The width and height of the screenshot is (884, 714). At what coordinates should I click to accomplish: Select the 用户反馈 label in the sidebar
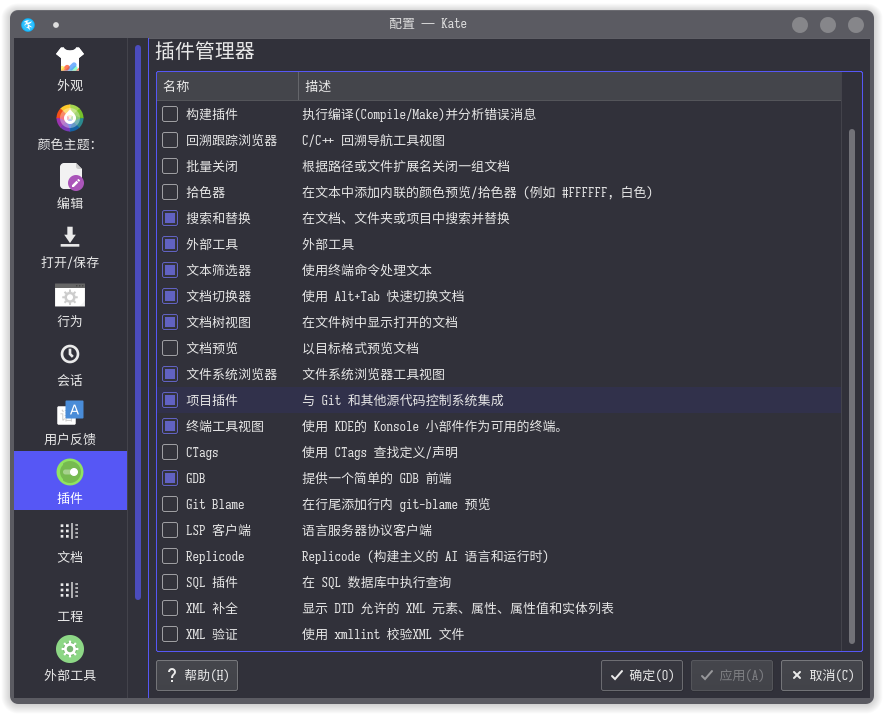pyautogui.click(x=70, y=439)
